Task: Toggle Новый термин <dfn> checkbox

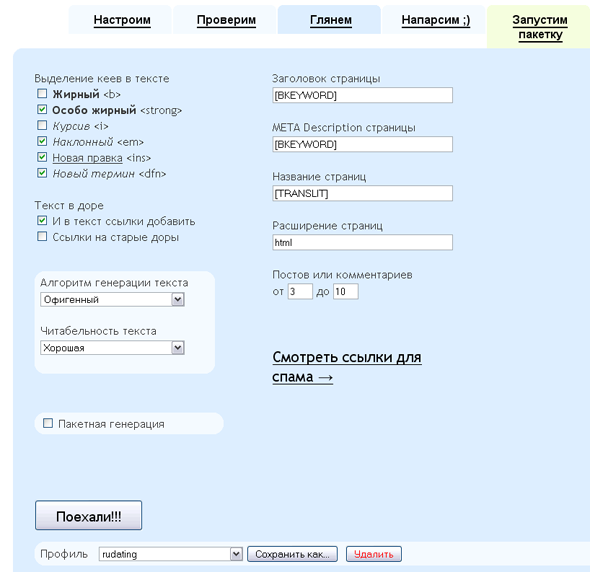Action: [42, 173]
